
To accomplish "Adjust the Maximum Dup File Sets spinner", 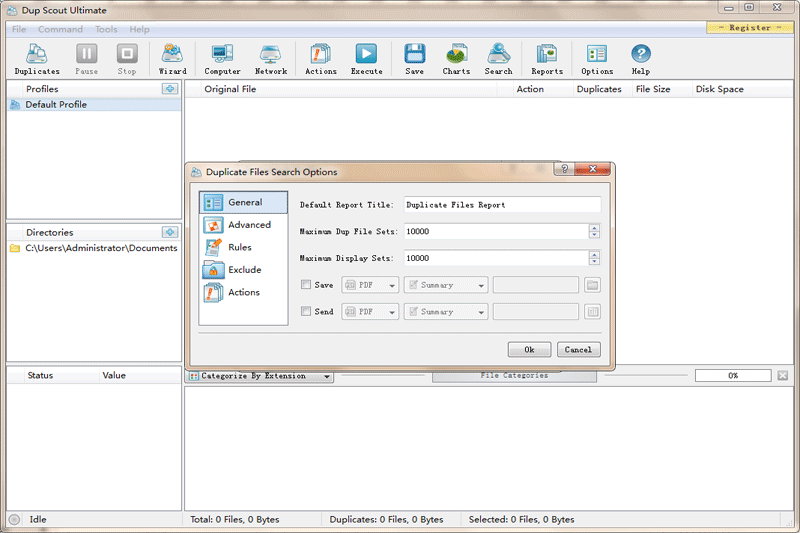I will coord(594,231).
